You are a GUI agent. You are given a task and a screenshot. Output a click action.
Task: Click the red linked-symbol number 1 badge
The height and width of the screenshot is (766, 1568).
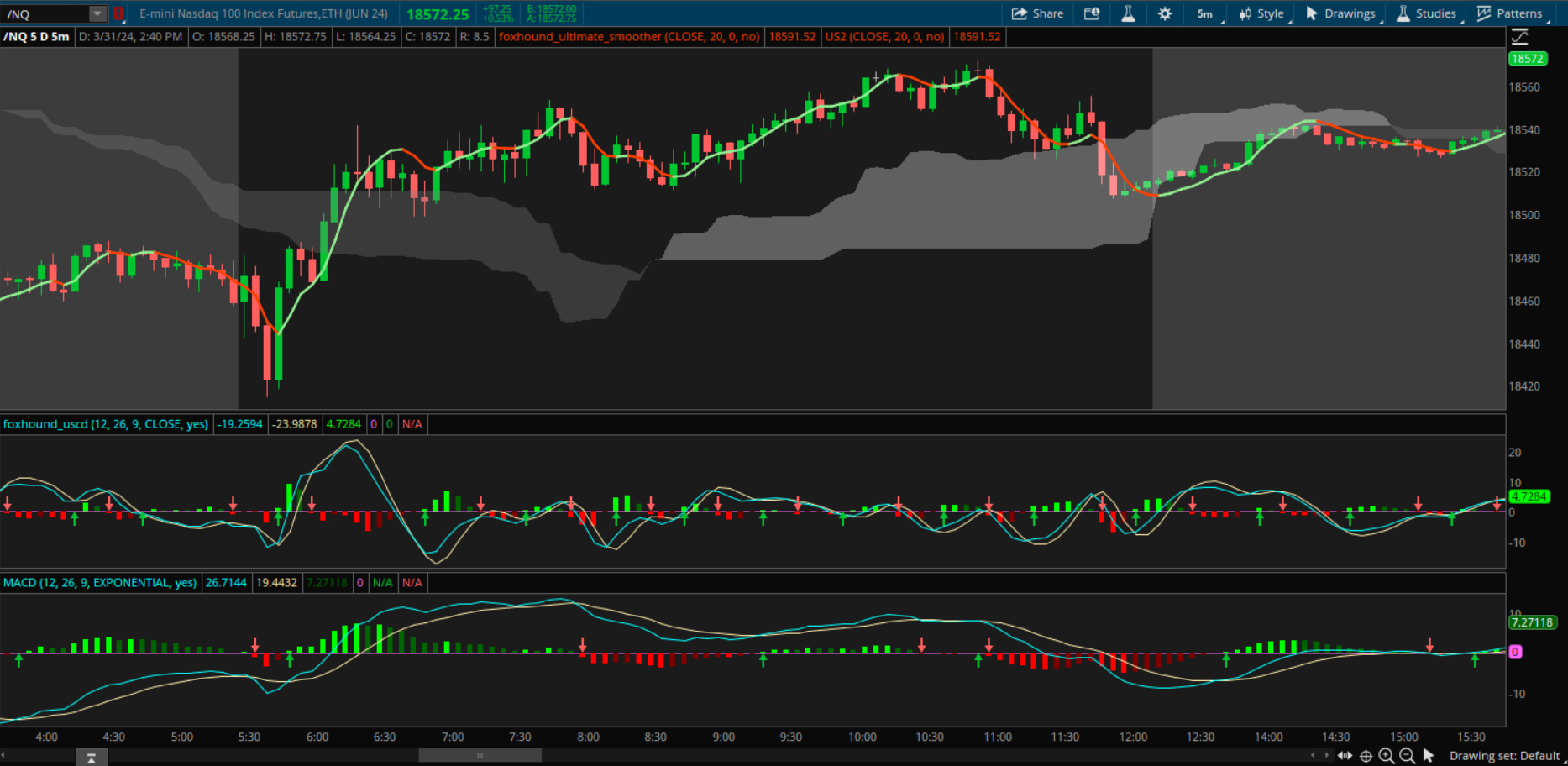[x=118, y=13]
